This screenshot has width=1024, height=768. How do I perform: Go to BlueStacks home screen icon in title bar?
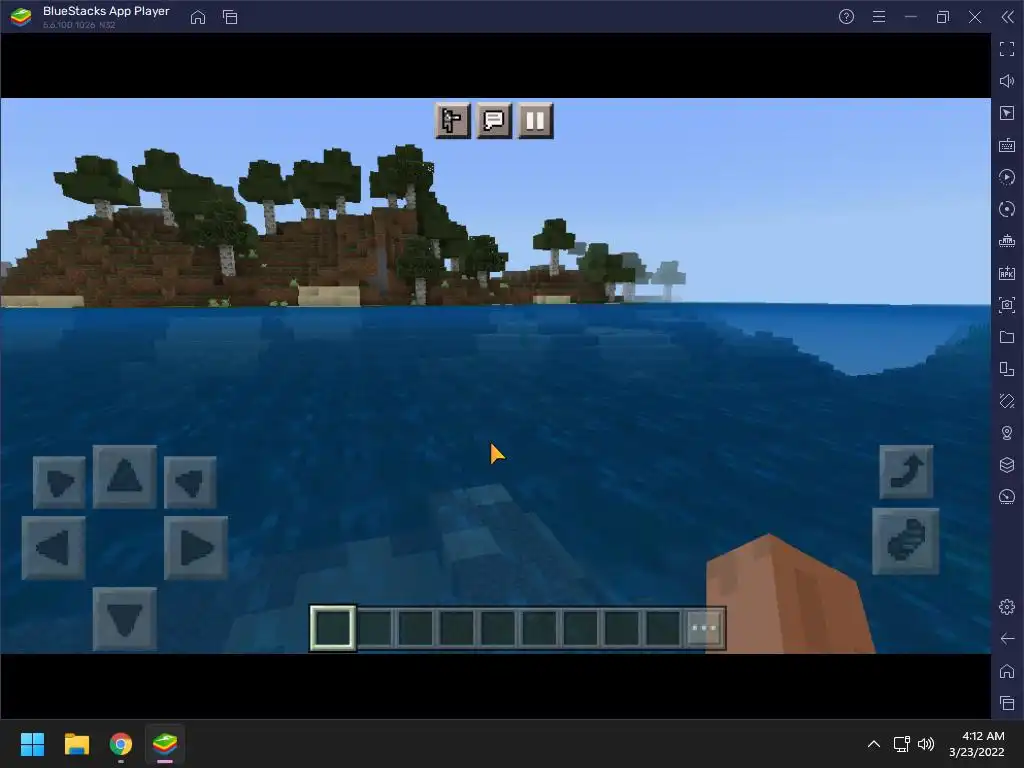[198, 17]
